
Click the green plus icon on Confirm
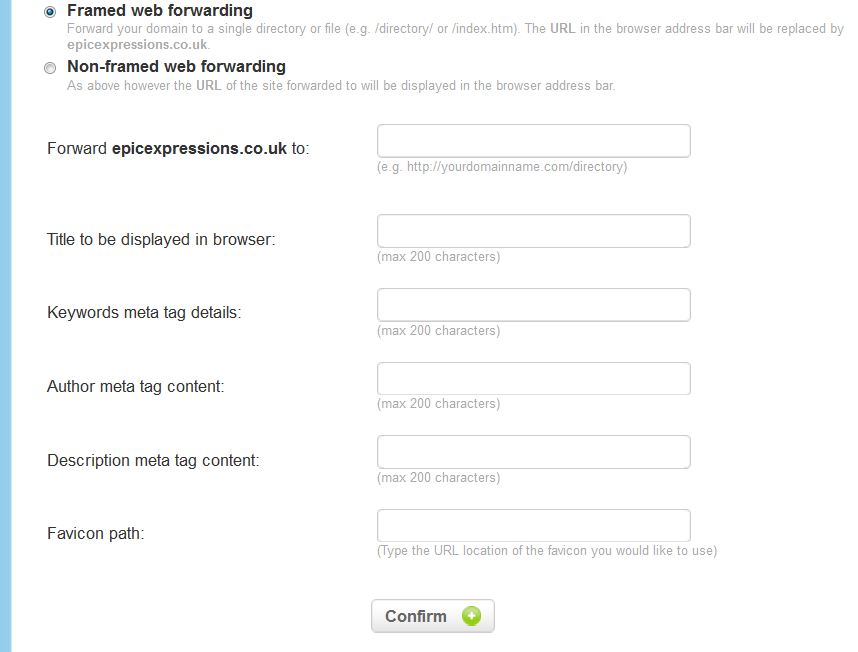471,616
